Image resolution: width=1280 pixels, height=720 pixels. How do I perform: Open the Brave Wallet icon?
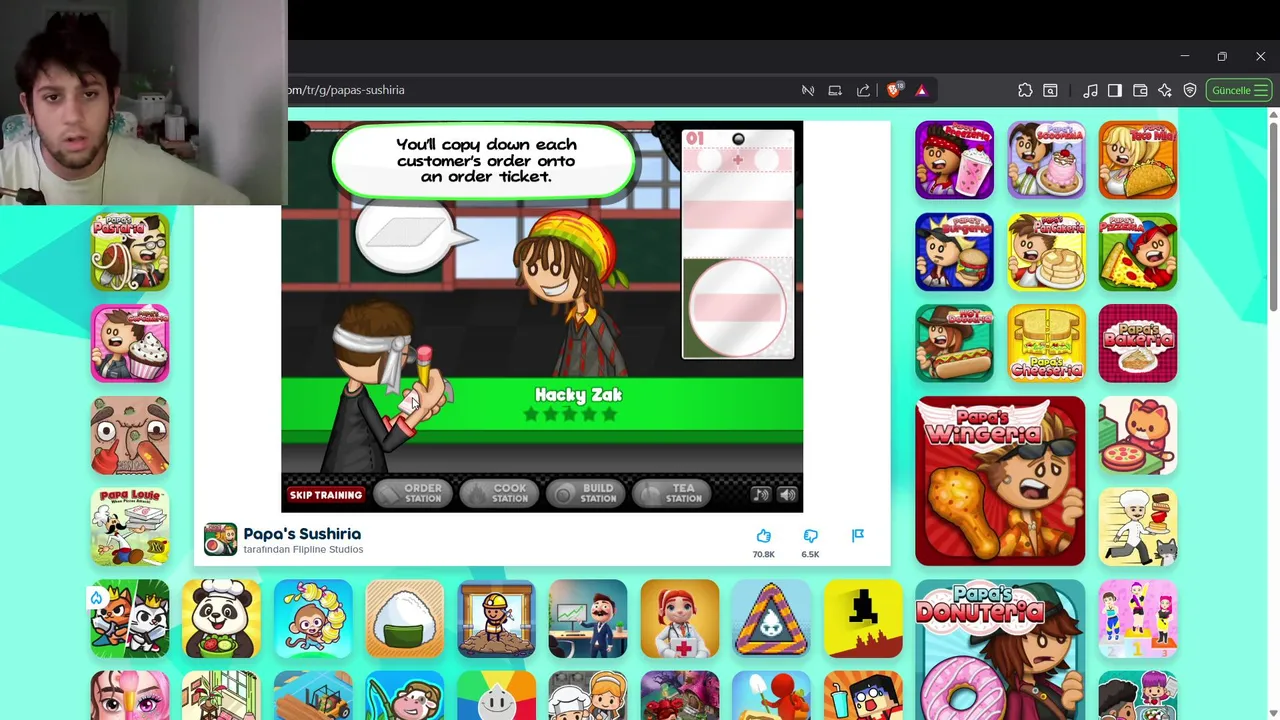(x=1140, y=90)
